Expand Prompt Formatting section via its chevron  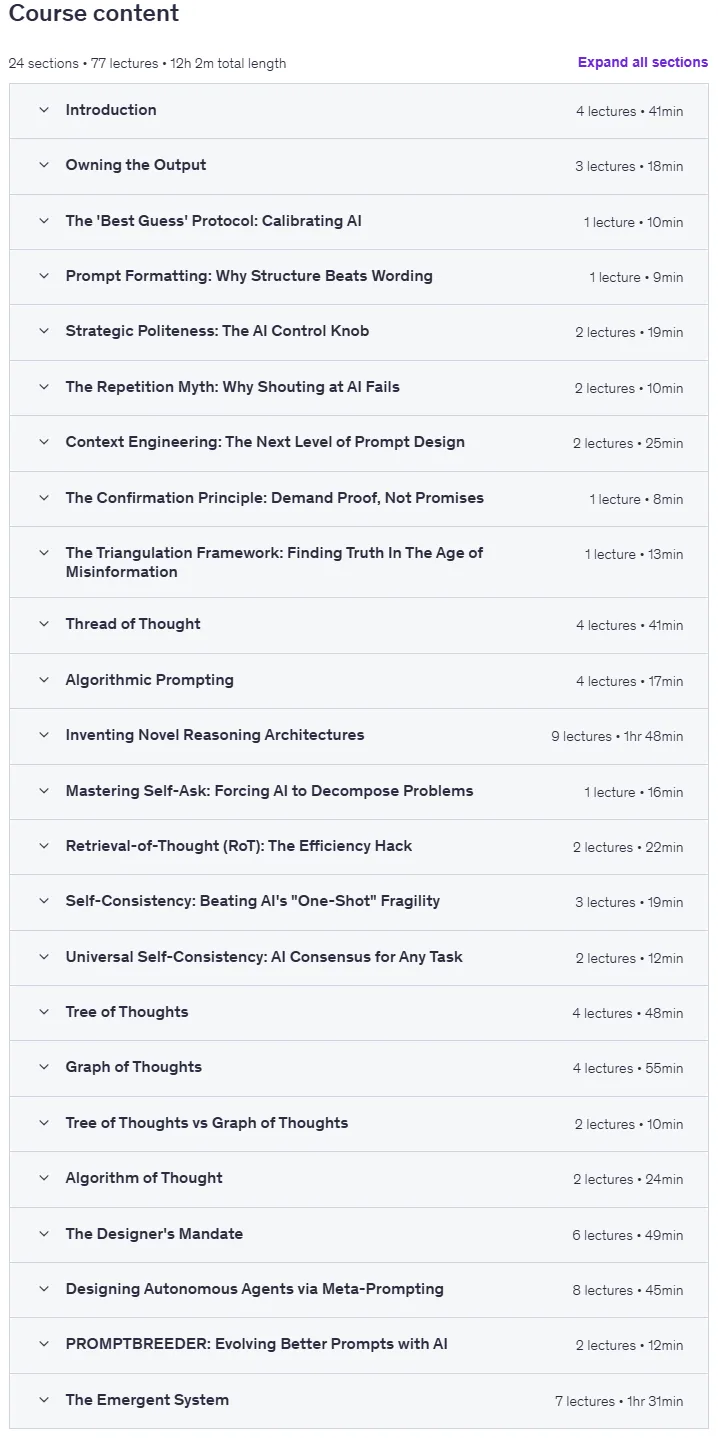pyautogui.click(x=44, y=276)
